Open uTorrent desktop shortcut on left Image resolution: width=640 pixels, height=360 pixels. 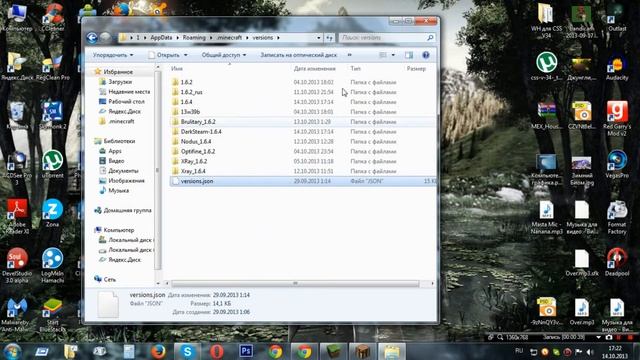coord(53,163)
